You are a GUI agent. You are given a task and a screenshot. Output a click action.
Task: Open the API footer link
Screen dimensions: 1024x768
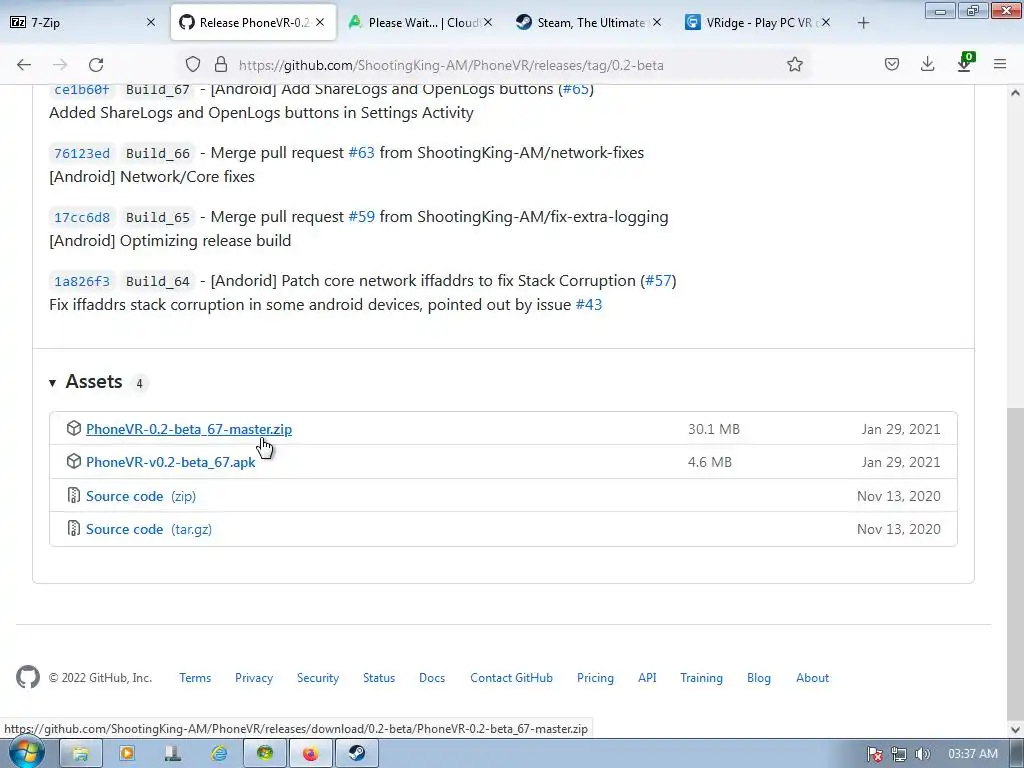647,678
